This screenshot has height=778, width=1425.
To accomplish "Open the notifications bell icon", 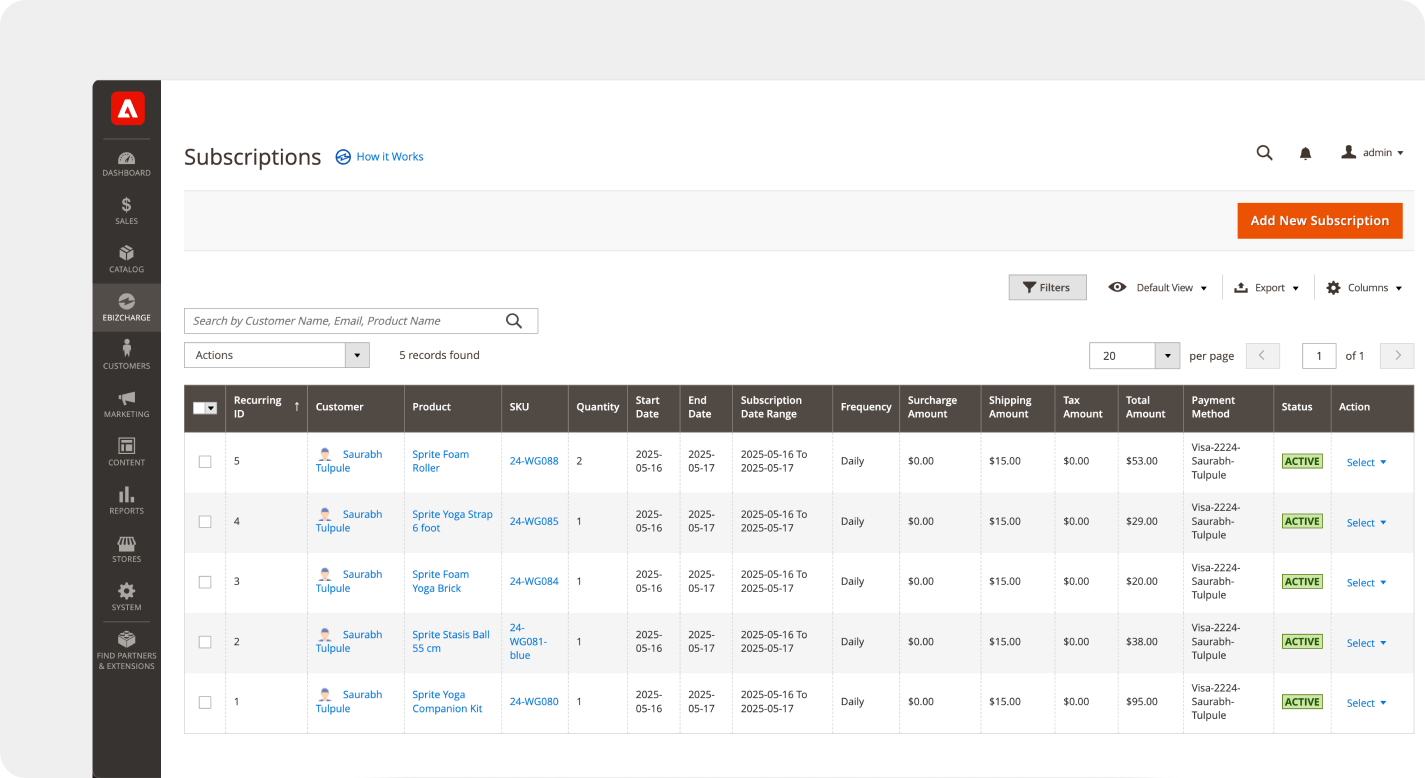I will pyautogui.click(x=1305, y=153).
